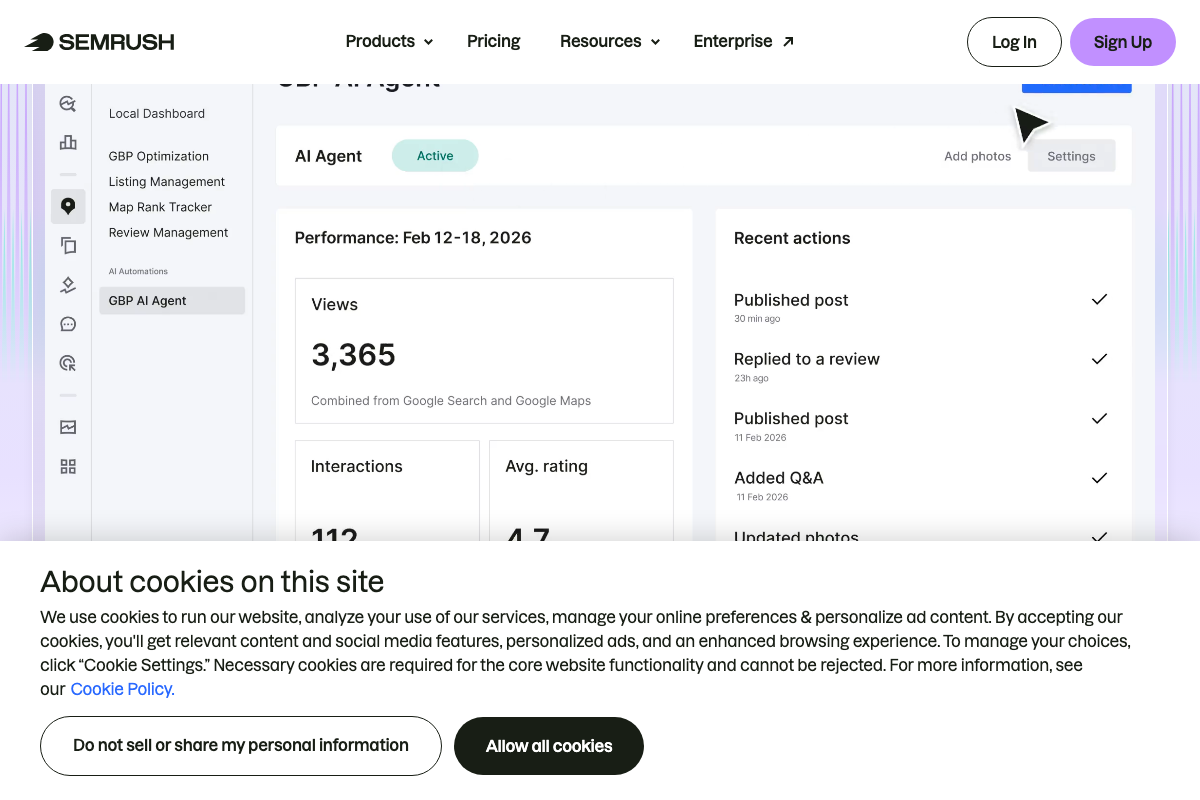Click Combined from Google Search and Google Maps
Screen dimensions: 1200x800
click(x=451, y=401)
